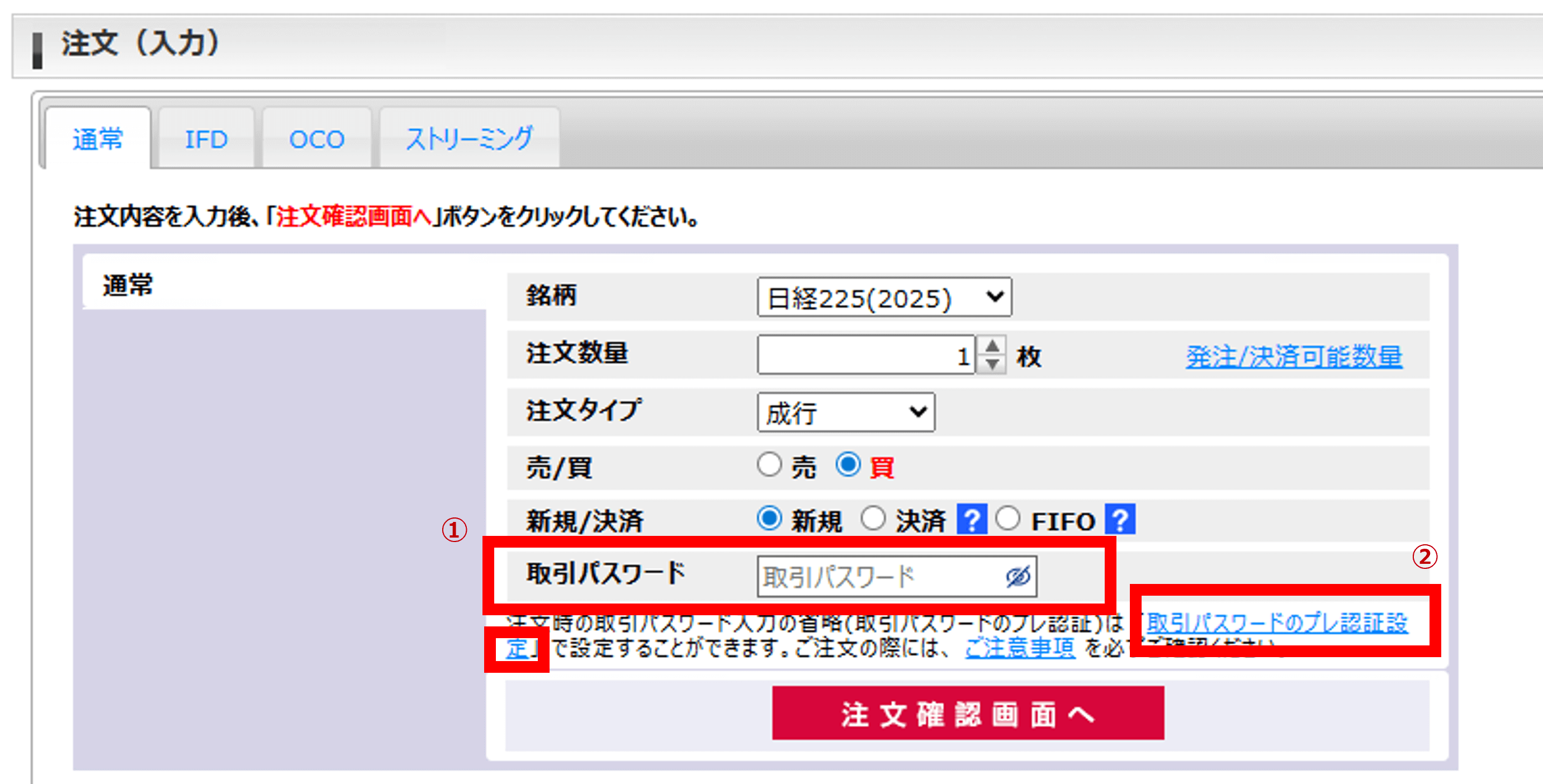Toggle the password visibility eye icon
The height and width of the screenshot is (784, 1543).
click(1017, 576)
